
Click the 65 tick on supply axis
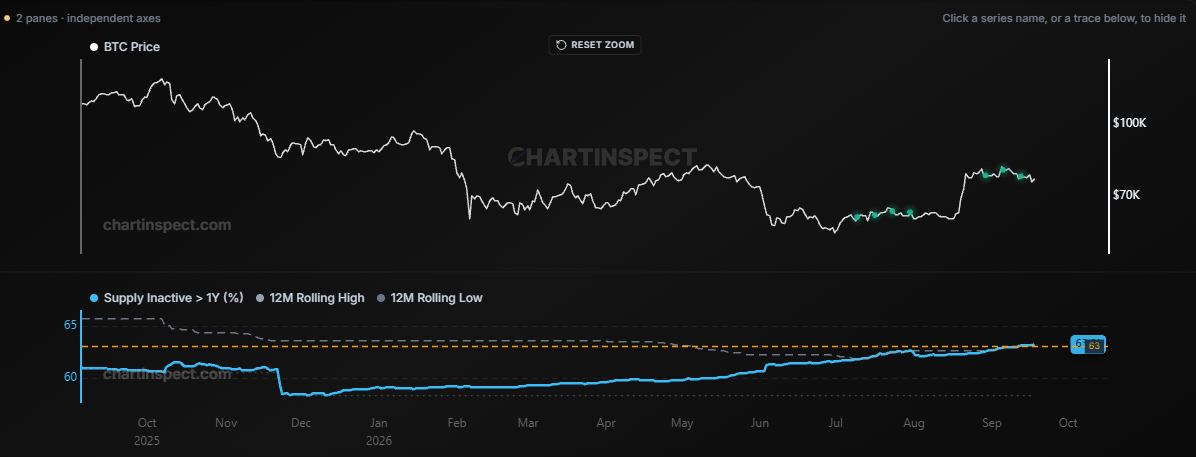[x=70, y=325]
